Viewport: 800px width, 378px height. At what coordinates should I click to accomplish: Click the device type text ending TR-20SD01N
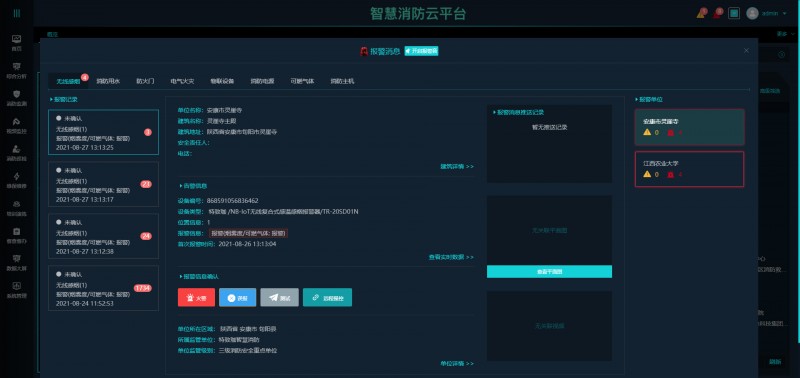283,211
